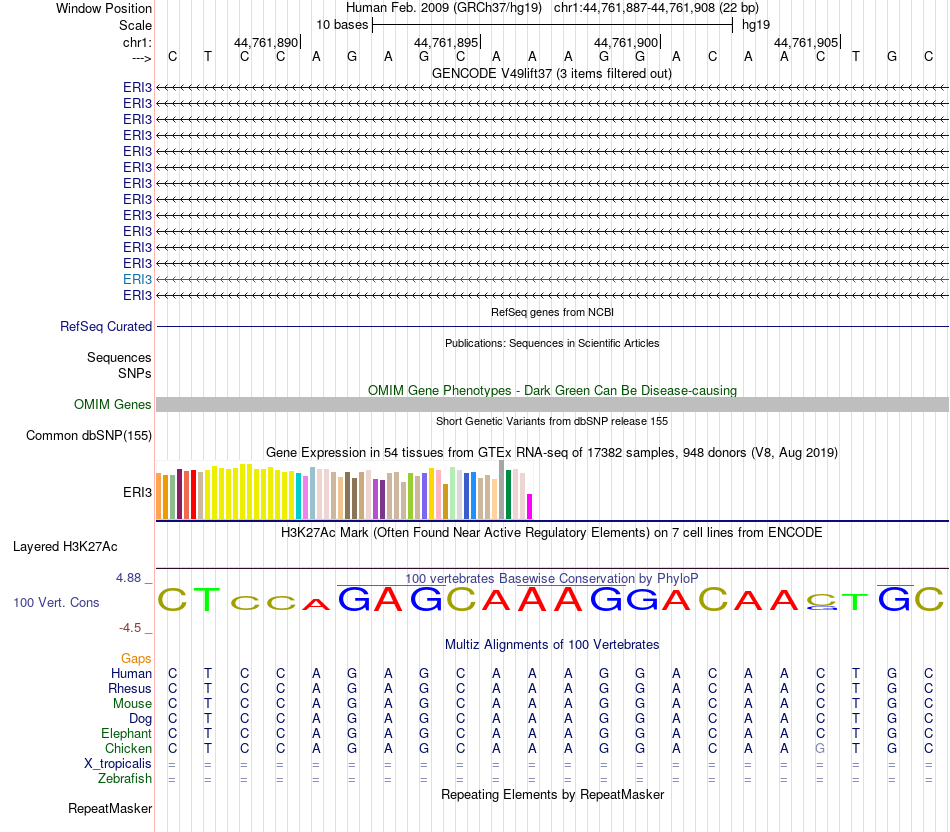Click the Elephant alignment row label

tap(126, 733)
